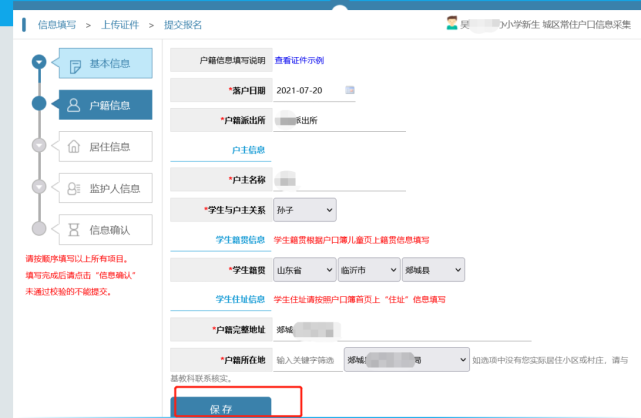
Task: Click the 户主信息 section heading
Action: point(248,150)
